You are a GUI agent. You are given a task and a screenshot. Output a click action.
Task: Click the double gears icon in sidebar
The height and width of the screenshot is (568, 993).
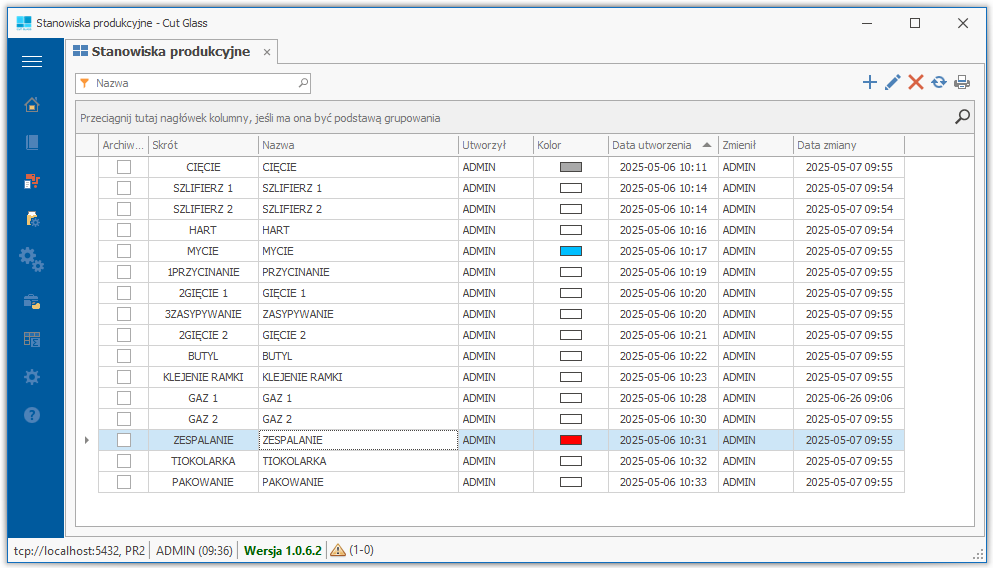coord(32,259)
